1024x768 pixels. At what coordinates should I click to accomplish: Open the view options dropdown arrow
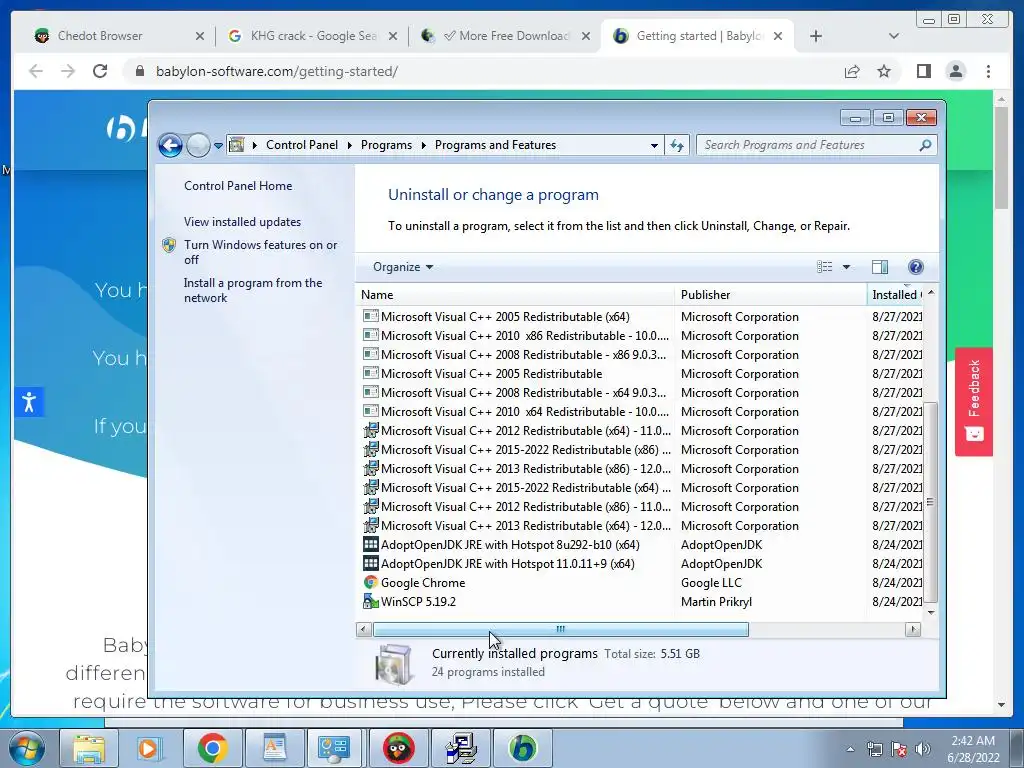[x=846, y=266]
